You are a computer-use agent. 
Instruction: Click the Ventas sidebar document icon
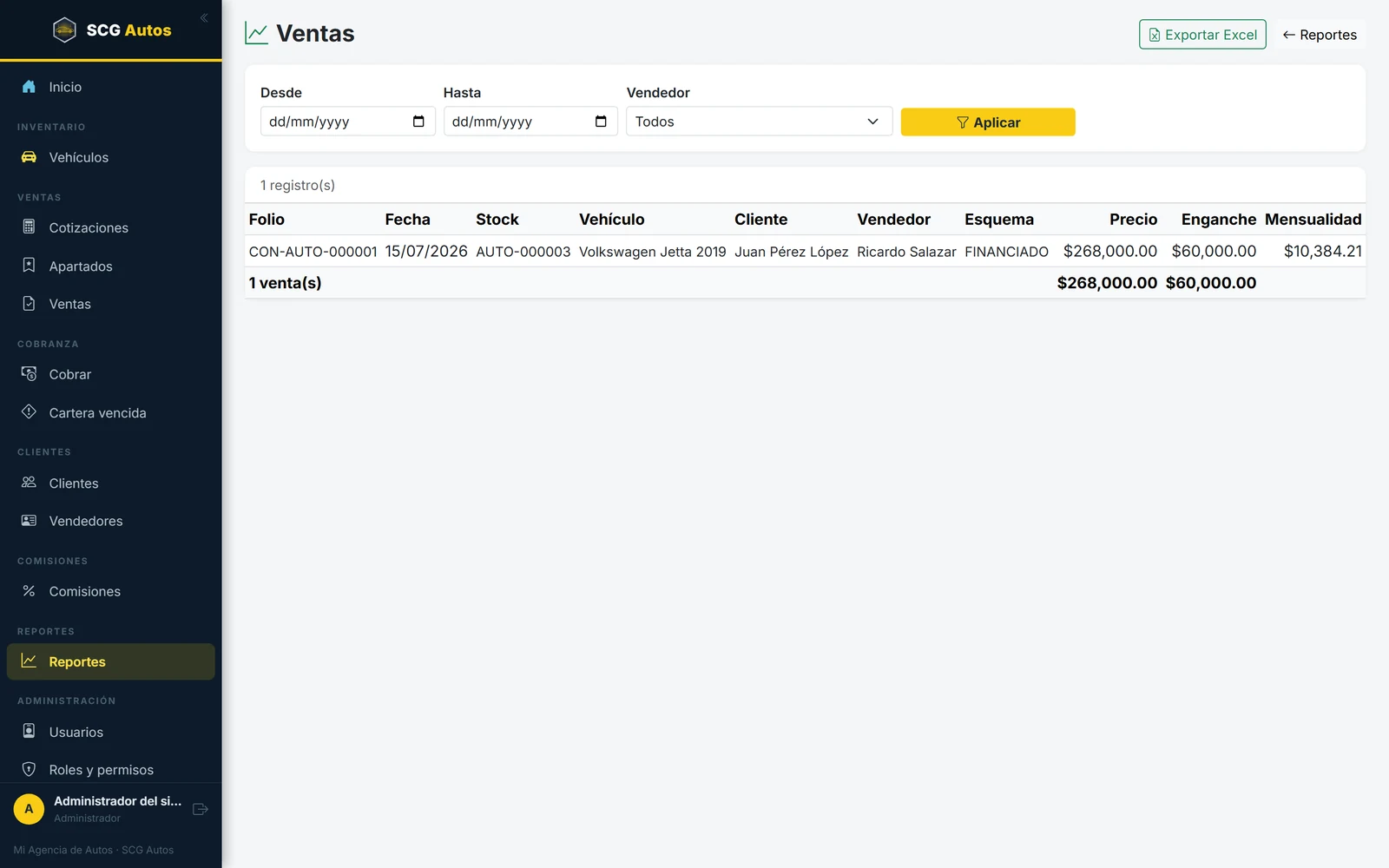coord(29,304)
